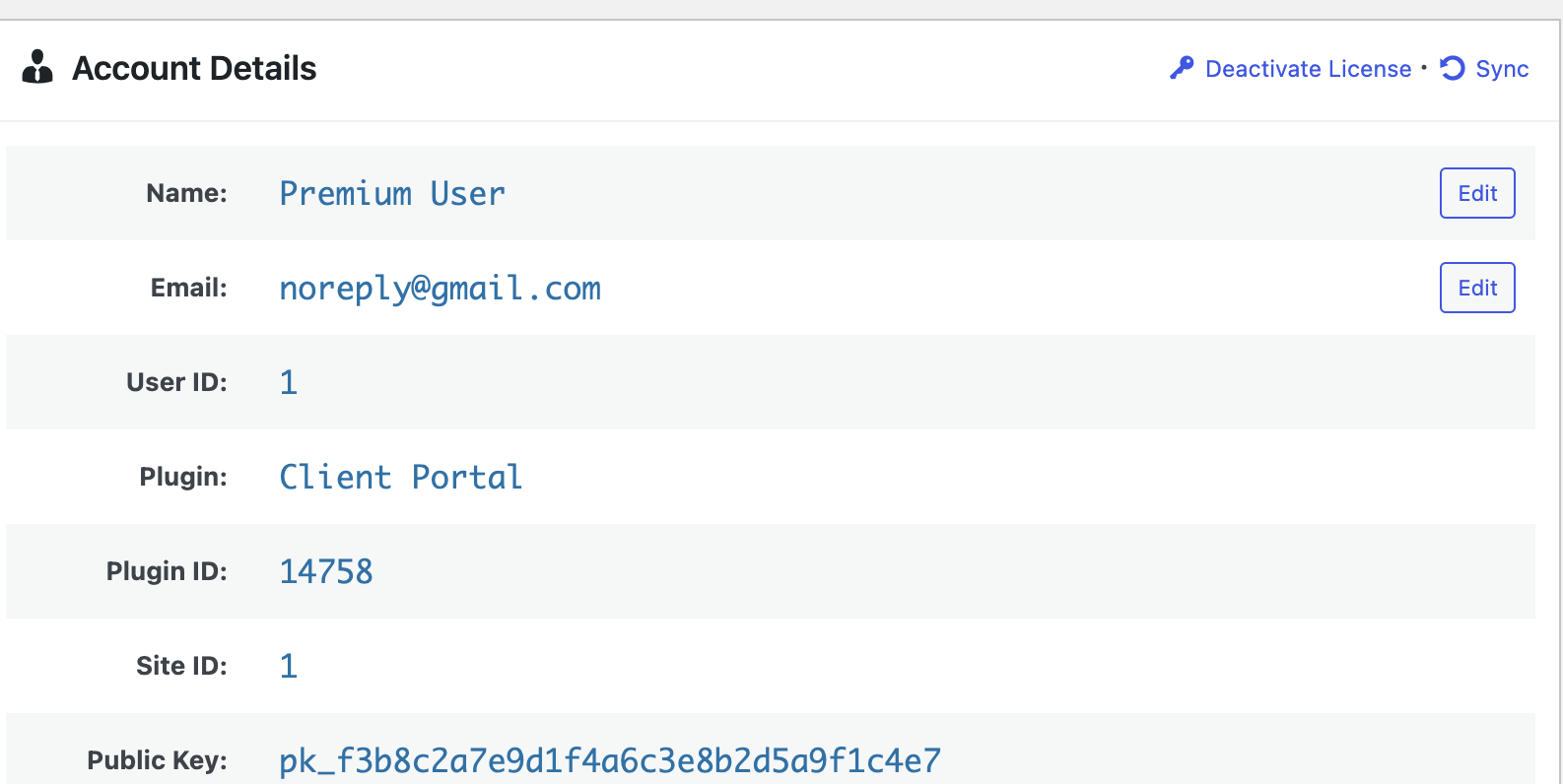The image size is (1563, 784).
Task: Open the Deactivate License link
Action: [x=1308, y=69]
